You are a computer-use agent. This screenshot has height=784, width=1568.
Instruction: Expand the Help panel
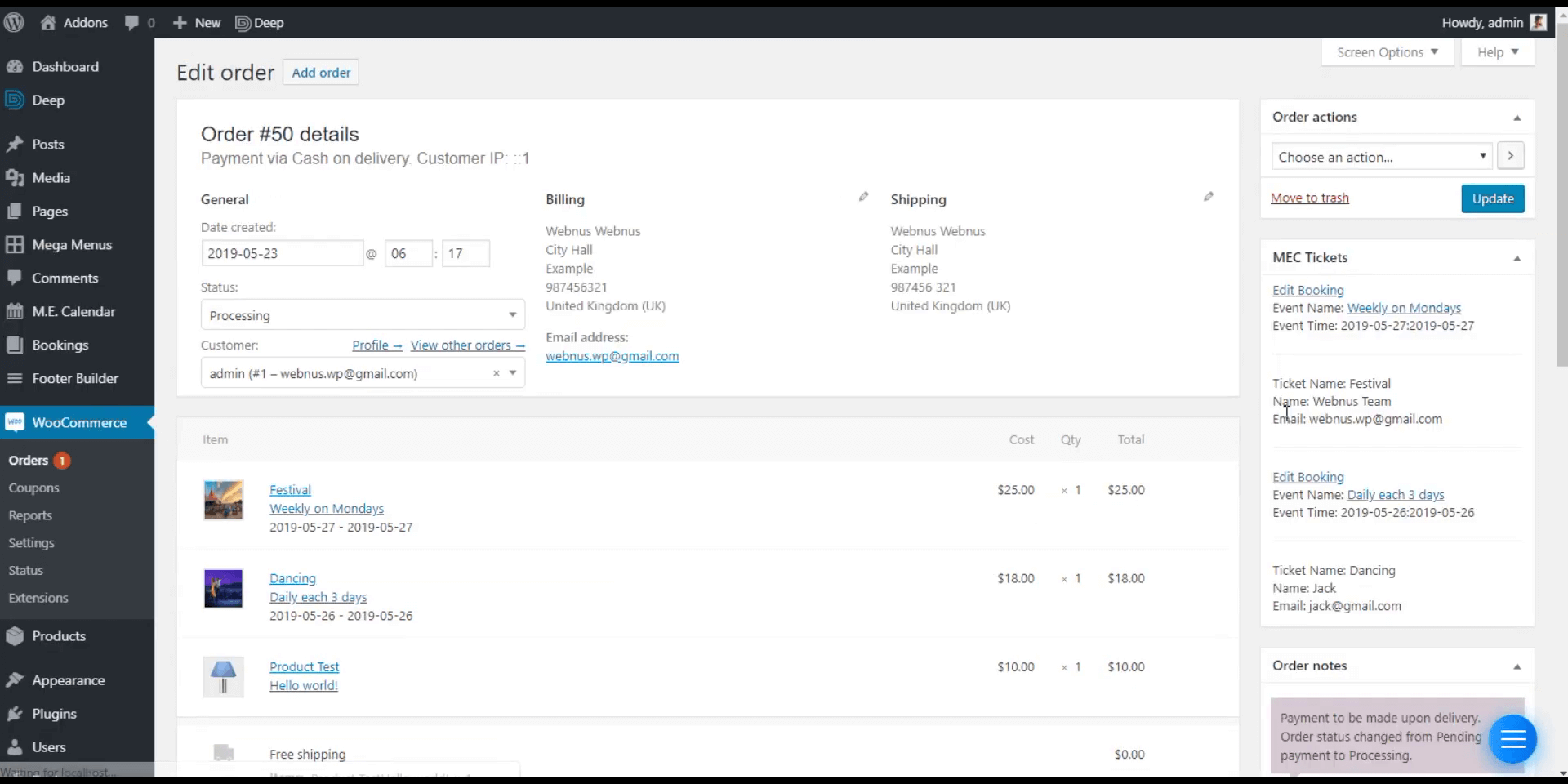1498,52
